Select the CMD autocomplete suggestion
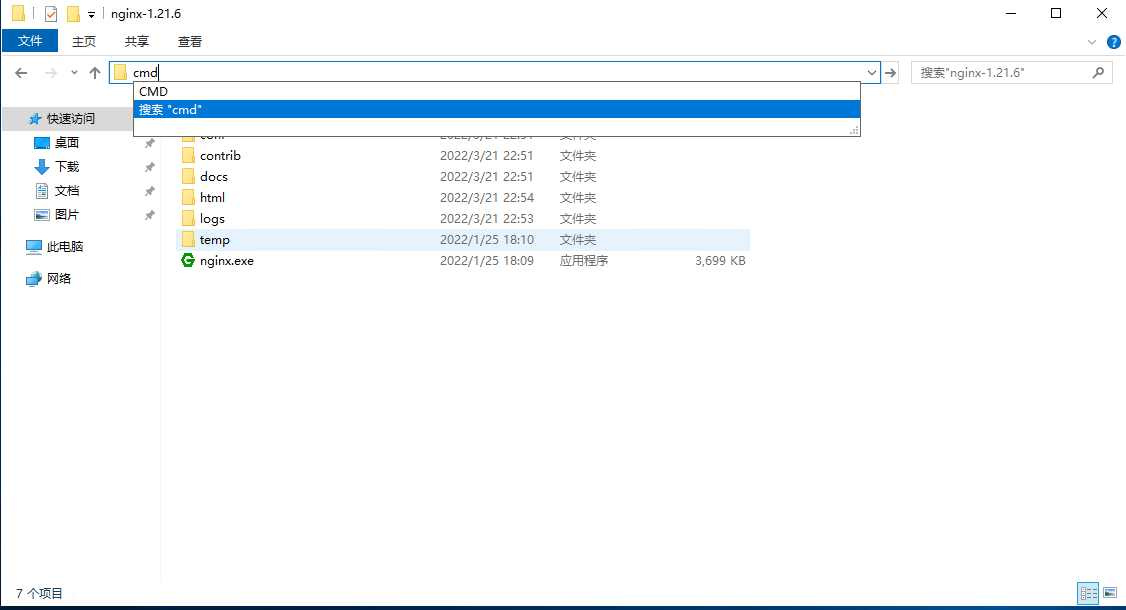This screenshot has width=1126, height=610. pyautogui.click(x=496, y=91)
